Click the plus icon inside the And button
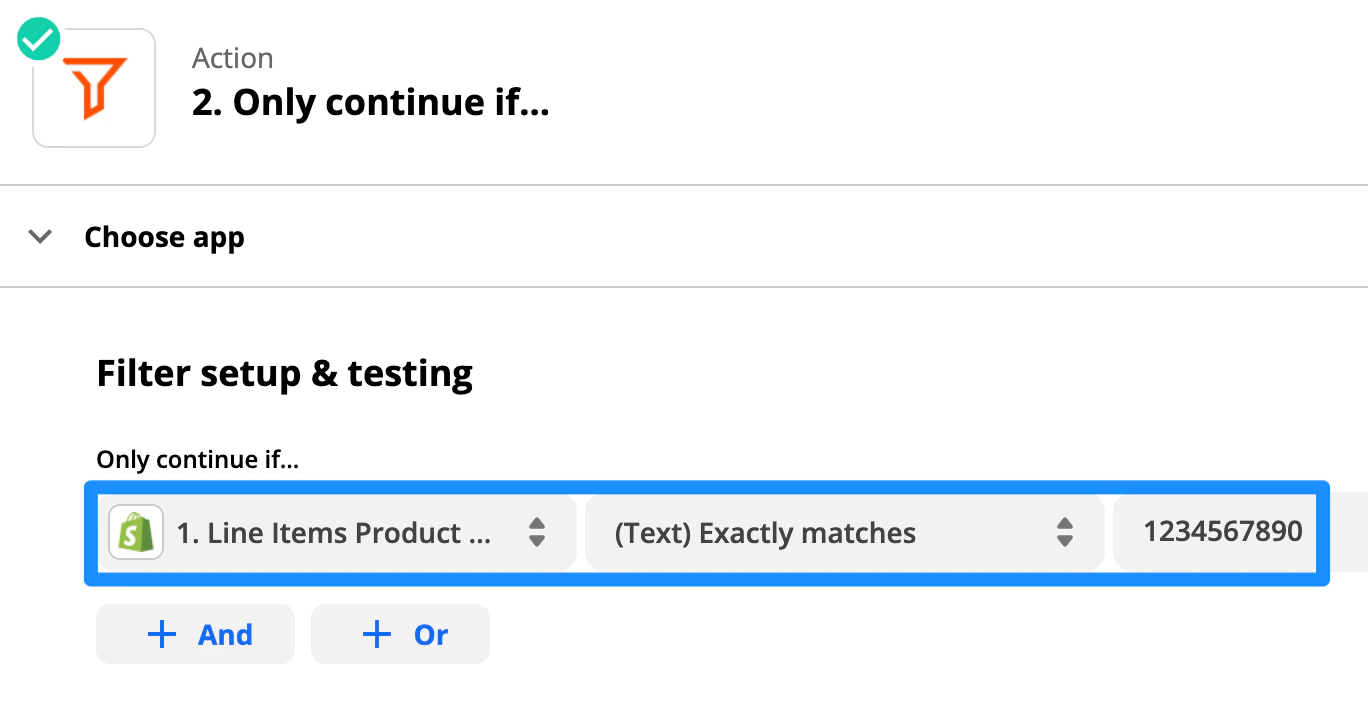Screen dimensions: 1368x708 (161, 634)
